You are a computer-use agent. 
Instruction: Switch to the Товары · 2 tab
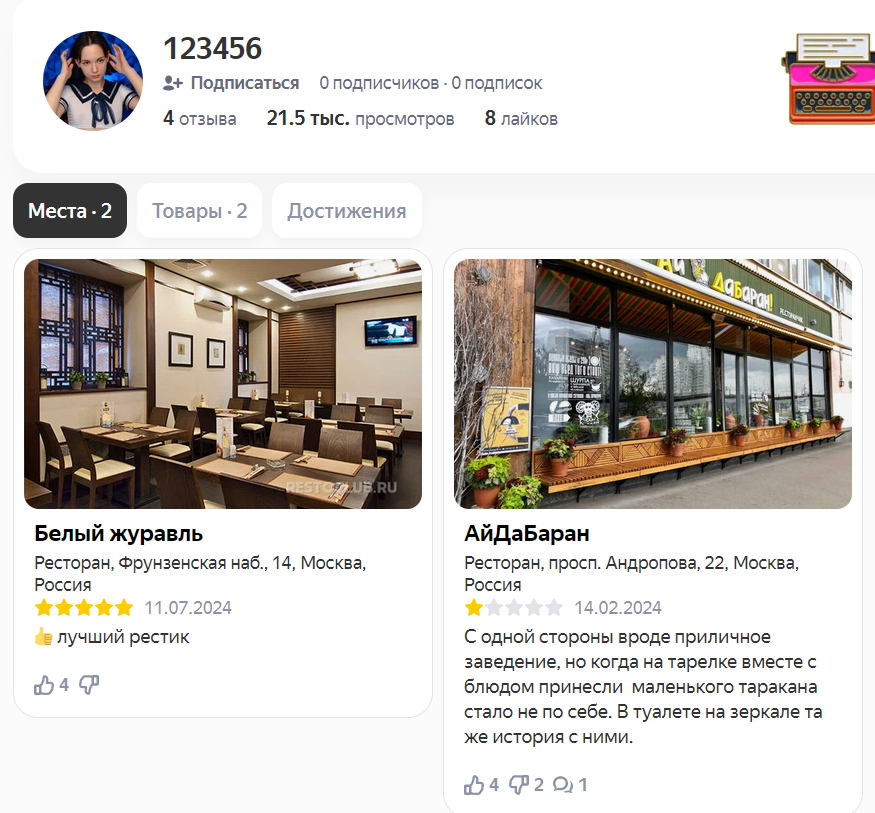click(199, 211)
